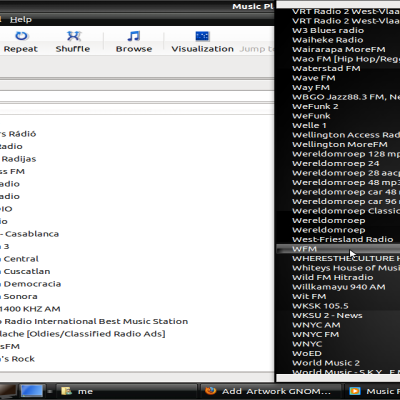Select the WKSU 2 - News station
Screen dimensions: 400x400
coord(327,315)
